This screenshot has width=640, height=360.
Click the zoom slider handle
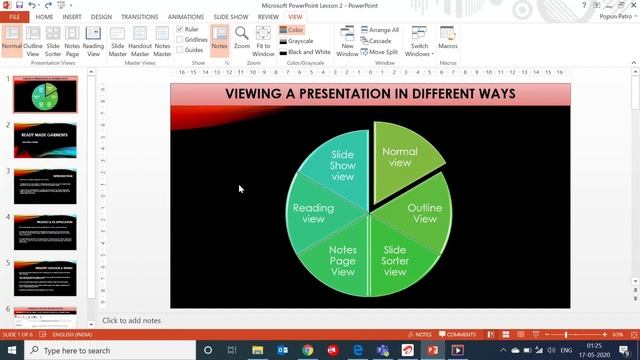(566, 334)
